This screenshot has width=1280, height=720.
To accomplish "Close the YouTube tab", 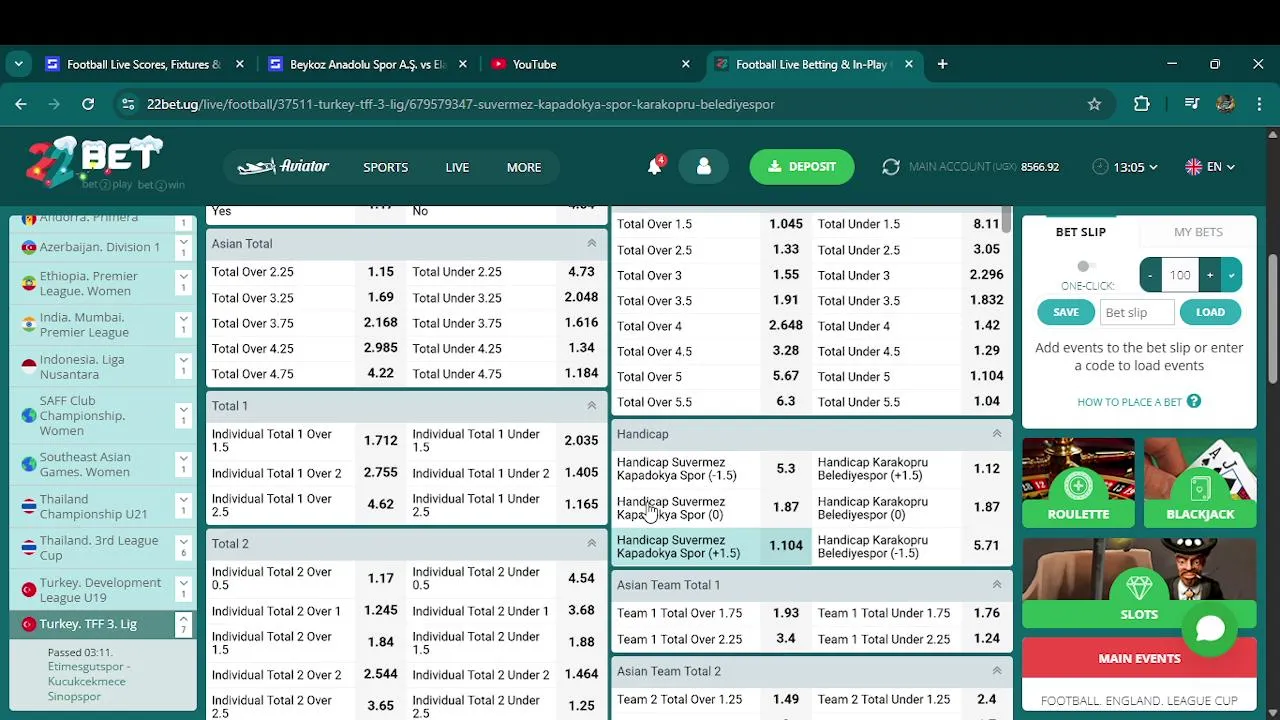I will click(x=685, y=64).
